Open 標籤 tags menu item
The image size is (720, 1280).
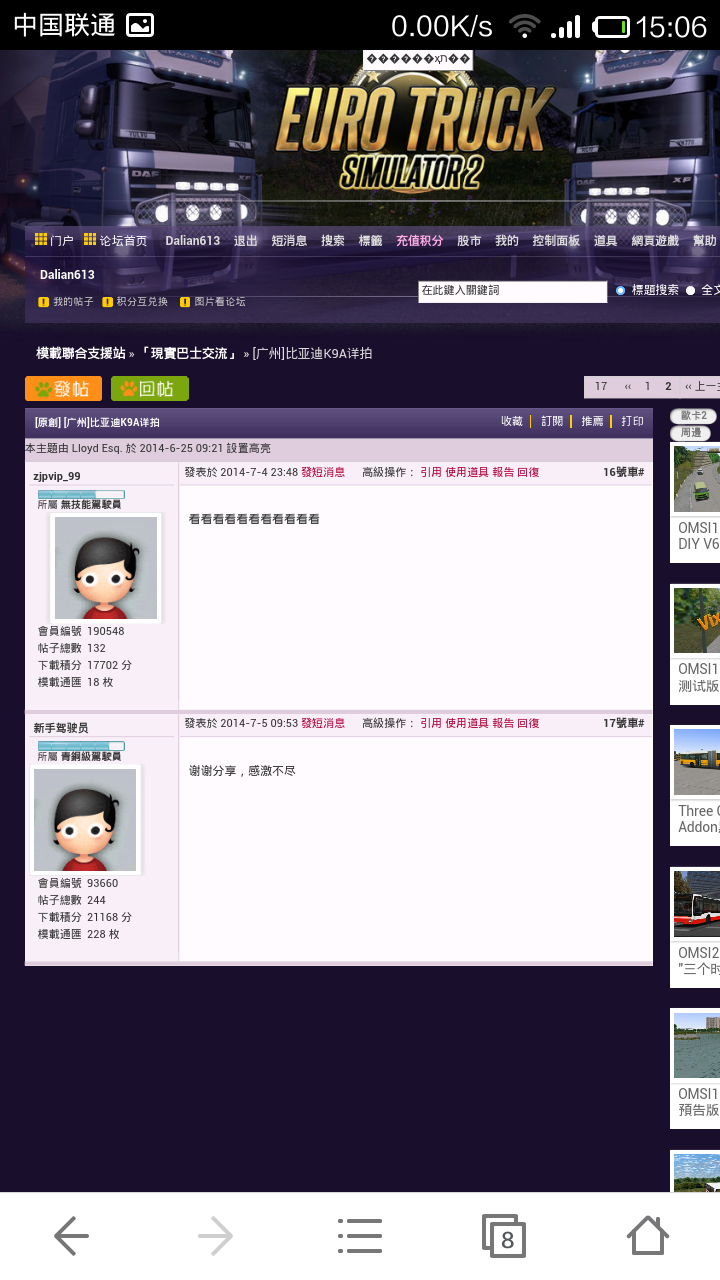[370, 240]
